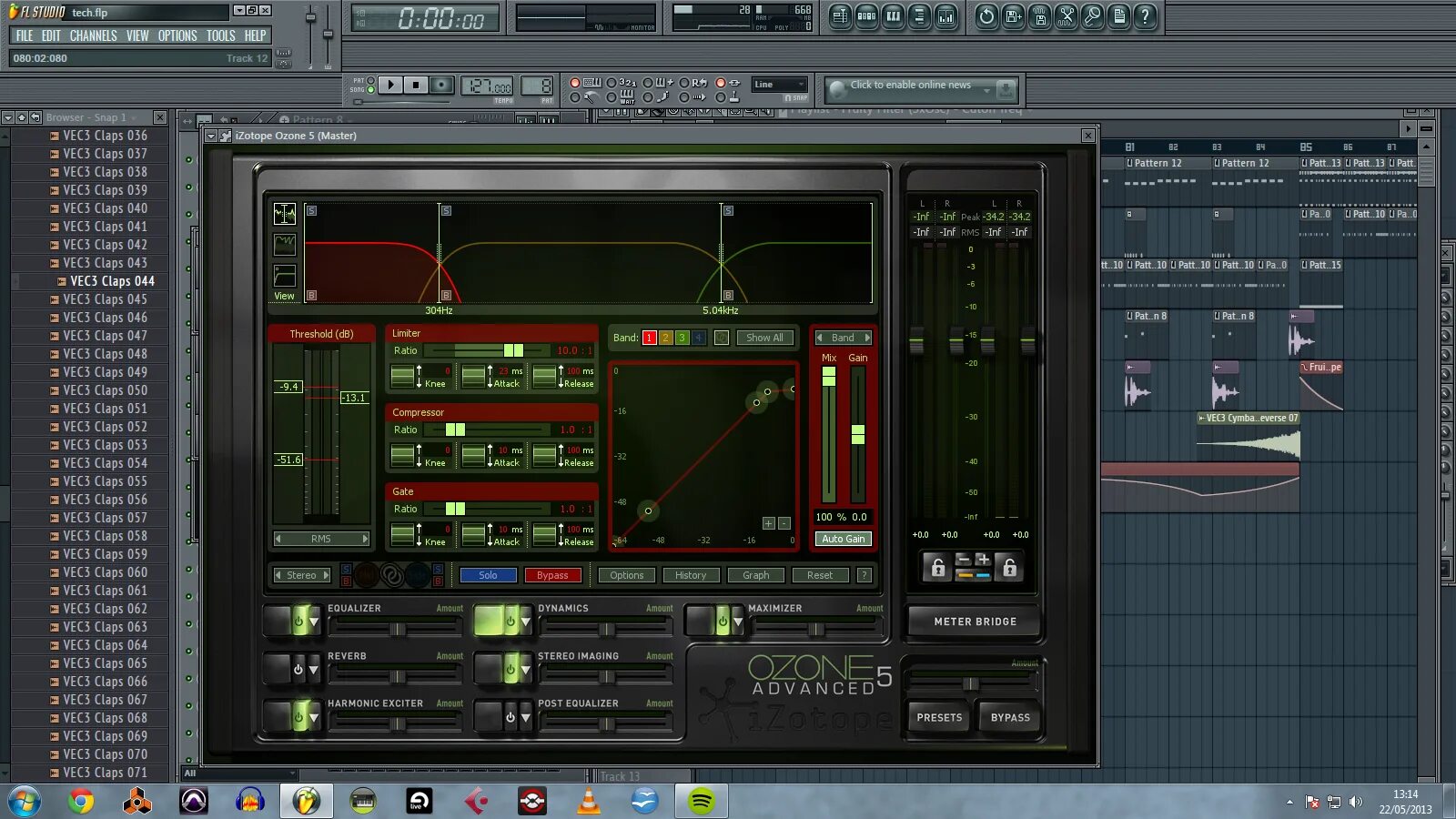
Task: Click the red Bypass band button
Action: click(552, 575)
